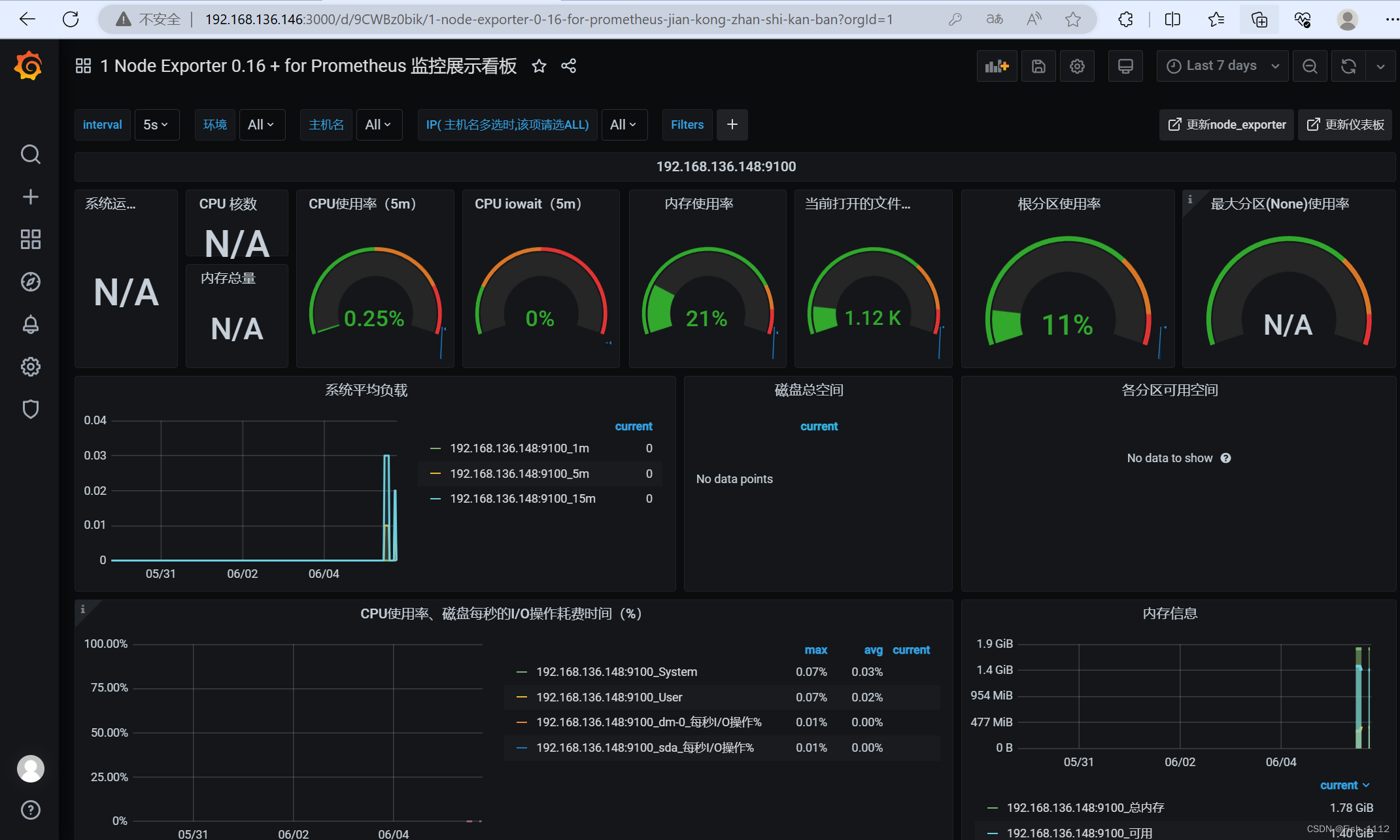
Task: Open dashboard settings gear
Action: pyautogui.click(x=1077, y=66)
